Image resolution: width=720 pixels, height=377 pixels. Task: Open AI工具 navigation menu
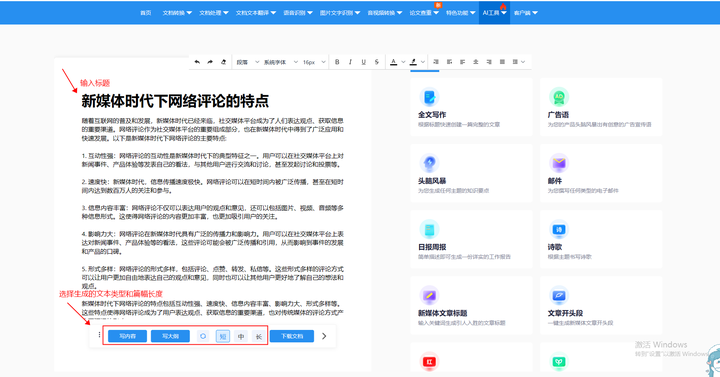point(494,13)
